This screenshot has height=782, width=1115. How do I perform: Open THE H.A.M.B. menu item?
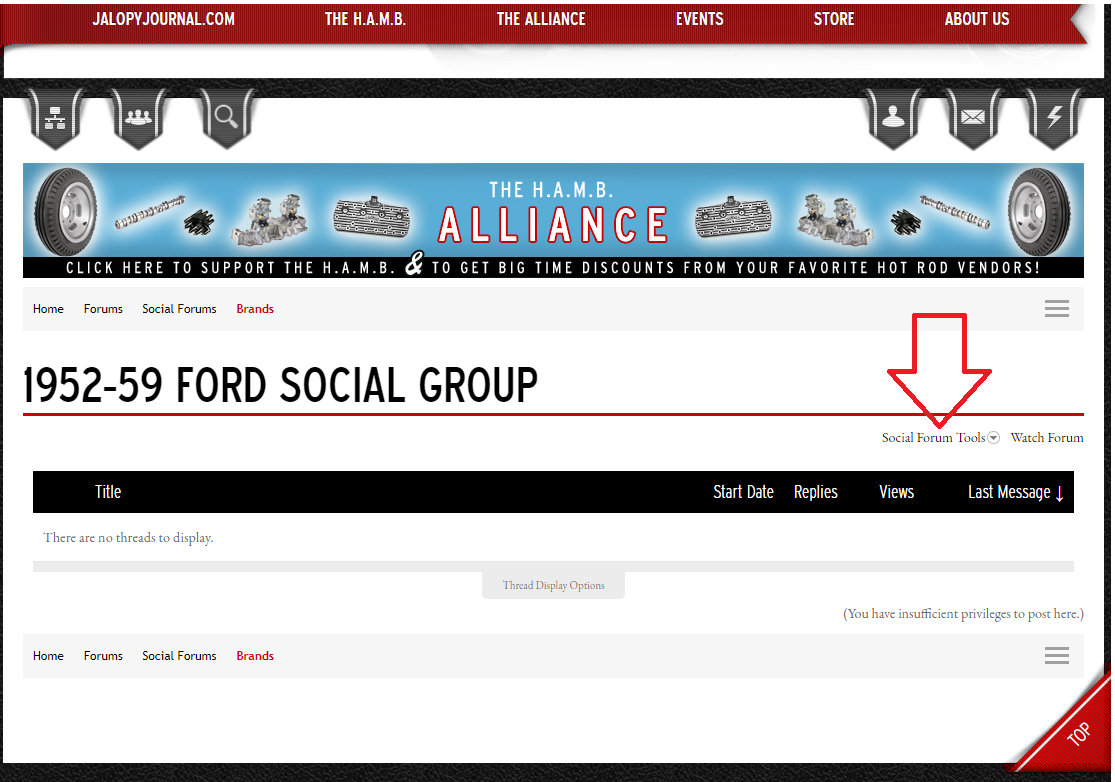pyautogui.click(x=365, y=19)
